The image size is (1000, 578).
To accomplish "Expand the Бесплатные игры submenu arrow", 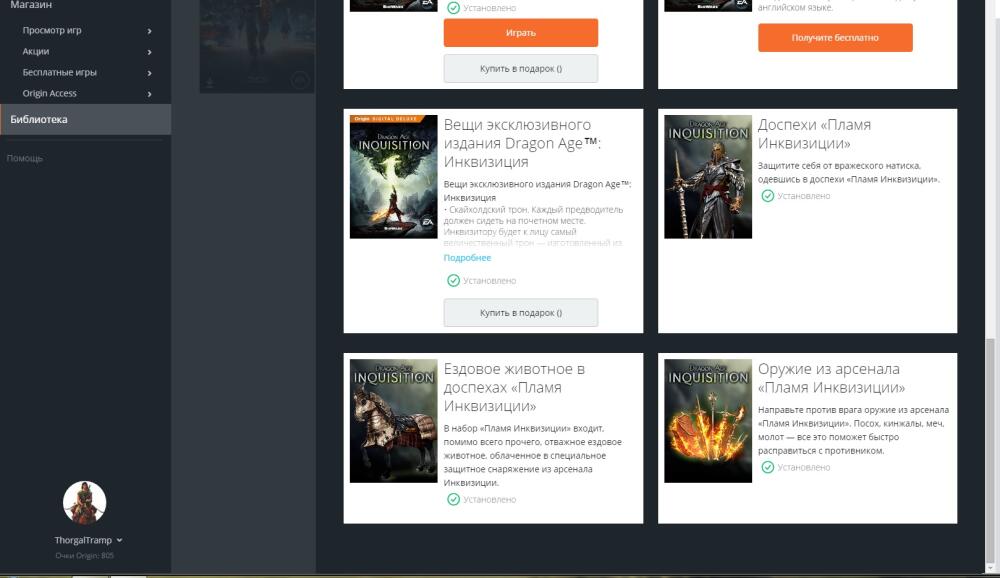I will tap(149, 73).
